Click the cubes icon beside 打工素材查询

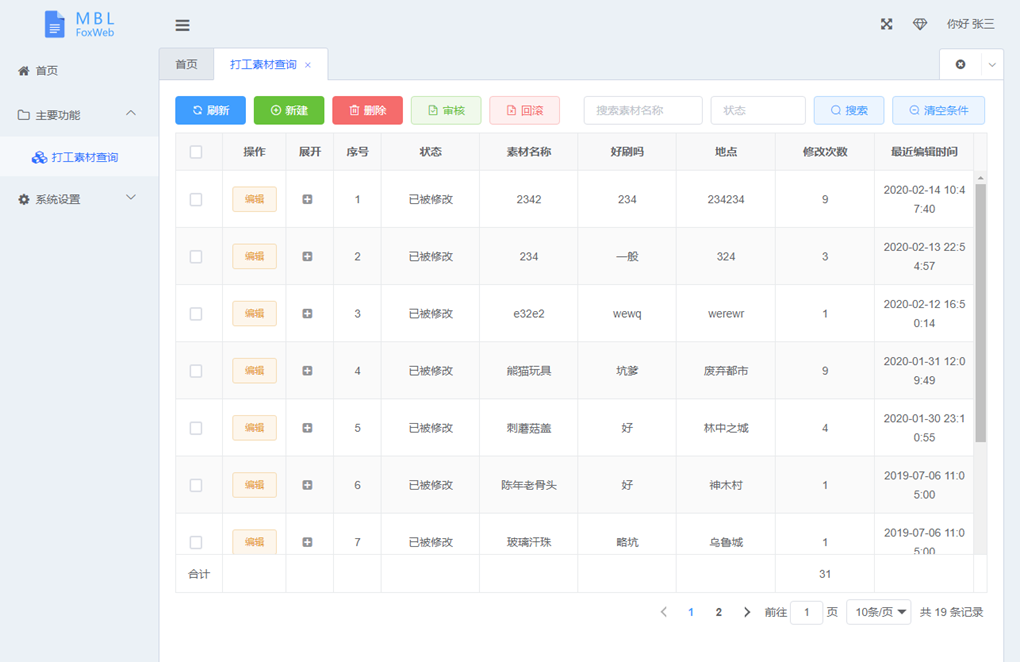click(39, 157)
